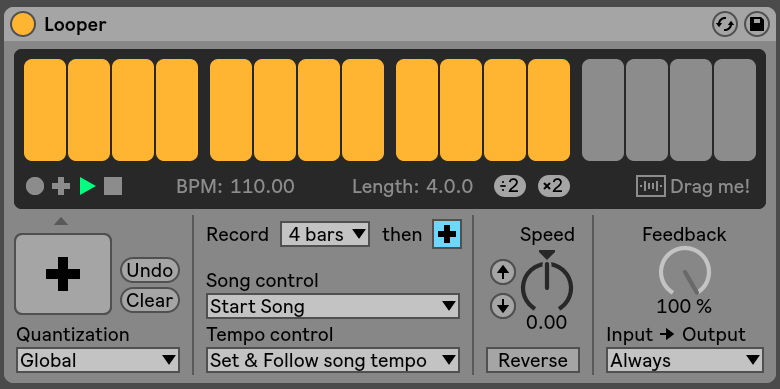The width and height of the screenshot is (780, 389).
Task: Click the small Overdub plus icon
Action: pos(61,187)
